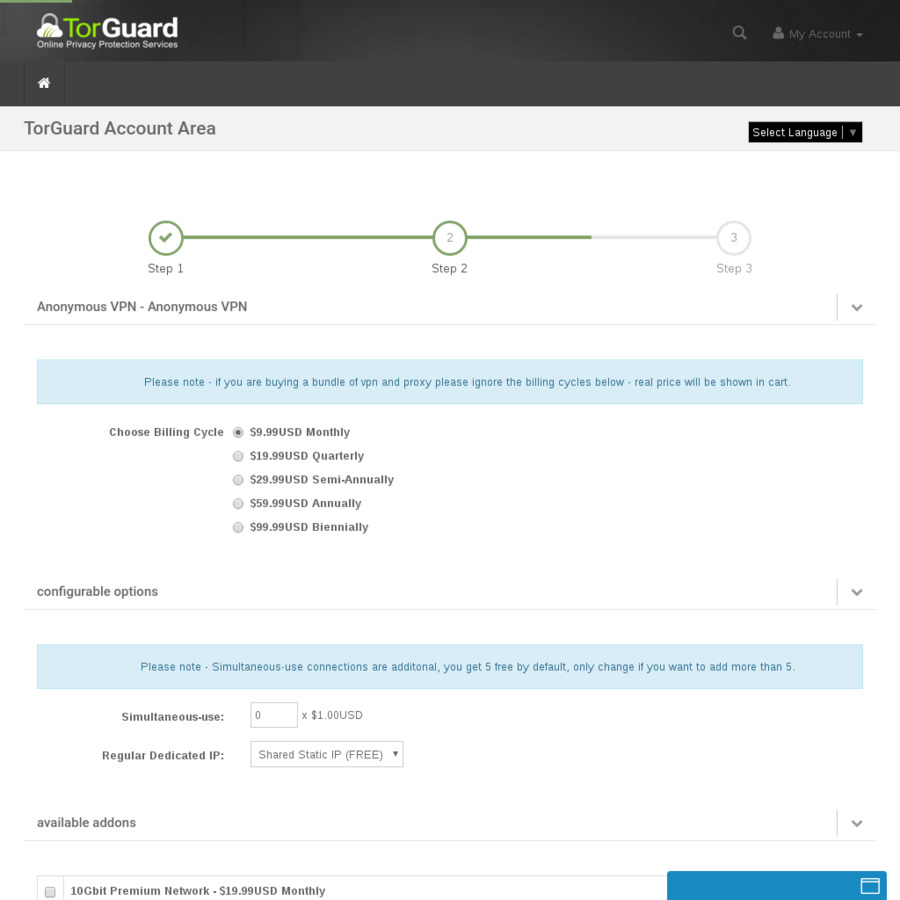Click the 'Step 2' label
The image size is (900, 900).
[x=449, y=269]
